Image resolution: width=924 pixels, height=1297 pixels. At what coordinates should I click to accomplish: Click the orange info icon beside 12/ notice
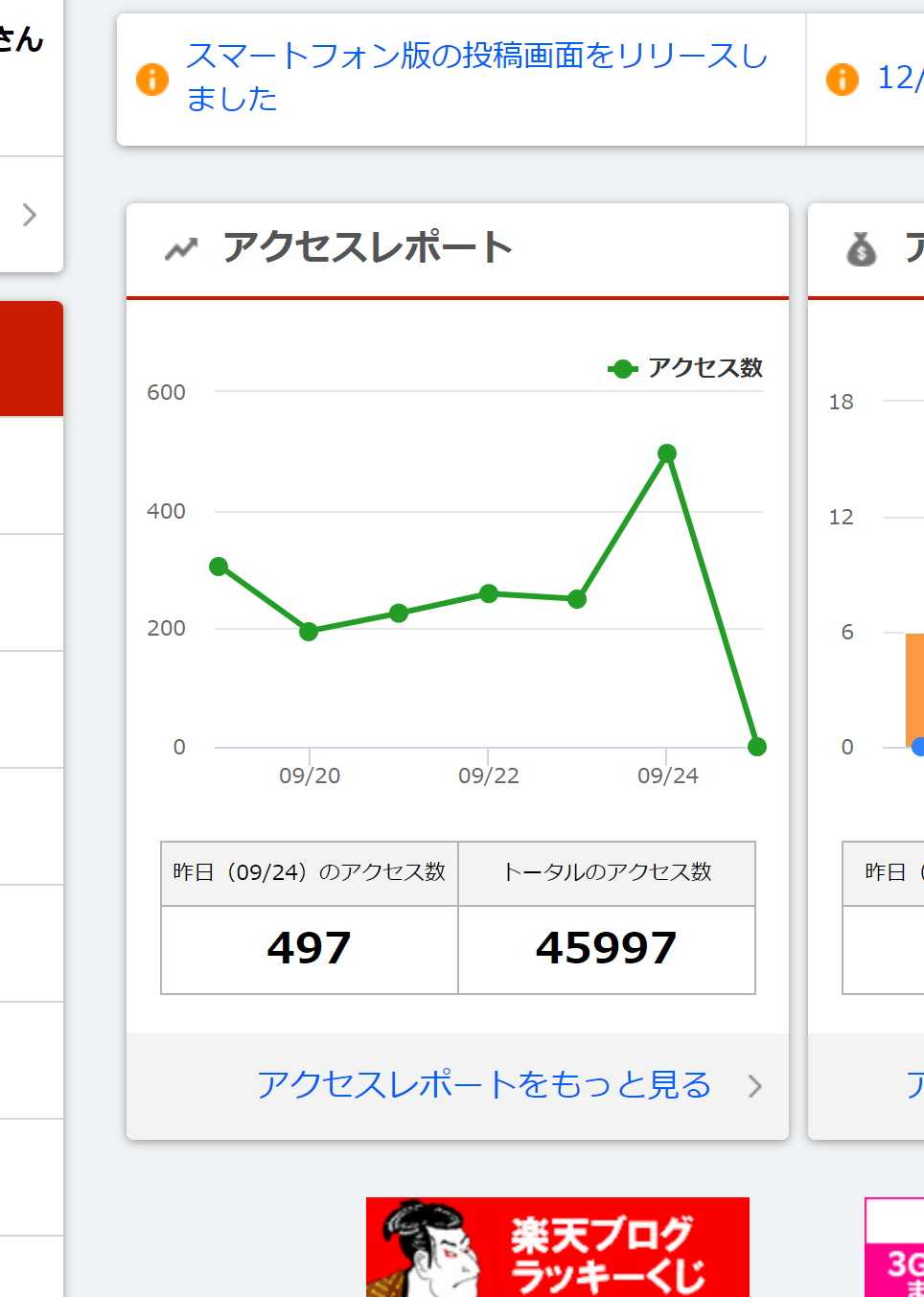(843, 80)
